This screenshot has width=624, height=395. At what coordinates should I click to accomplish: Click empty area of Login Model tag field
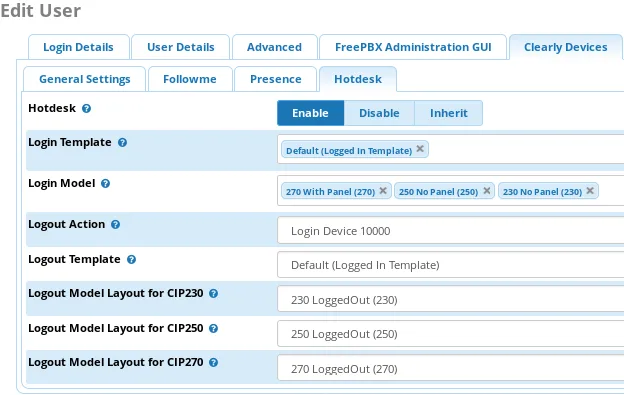[611, 191]
